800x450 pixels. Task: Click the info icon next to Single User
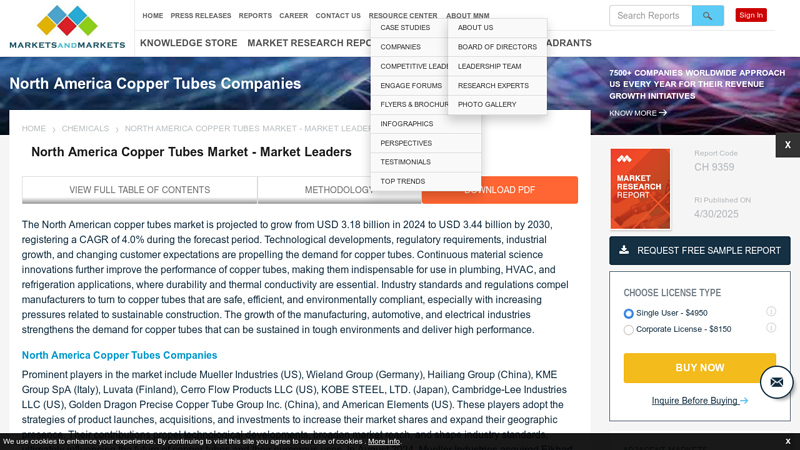pyautogui.click(x=771, y=311)
